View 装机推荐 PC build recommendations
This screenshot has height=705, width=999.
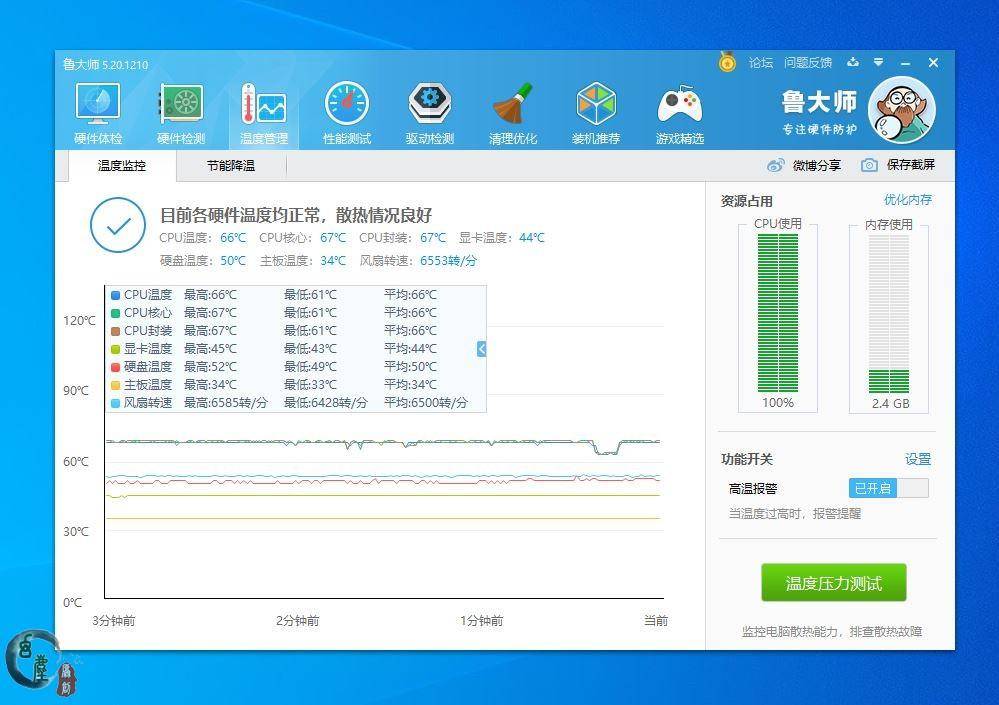596,107
